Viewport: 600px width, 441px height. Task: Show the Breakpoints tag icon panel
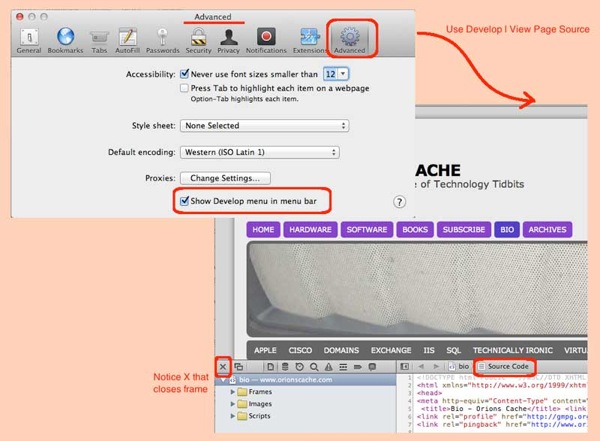pyautogui.click(x=358, y=367)
